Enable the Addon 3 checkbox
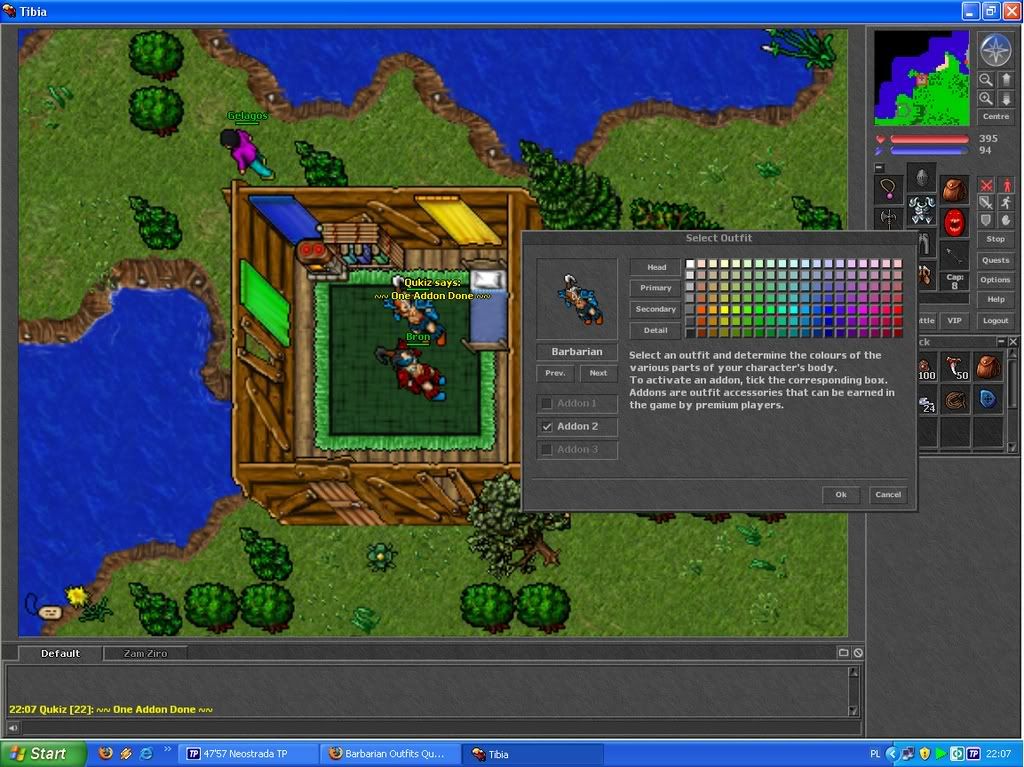 [x=547, y=449]
